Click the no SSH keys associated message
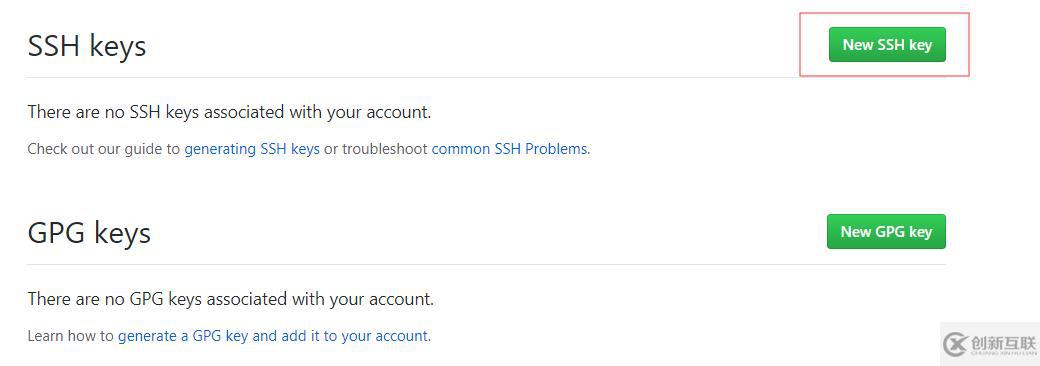The height and width of the screenshot is (366, 1040). click(x=229, y=112)
